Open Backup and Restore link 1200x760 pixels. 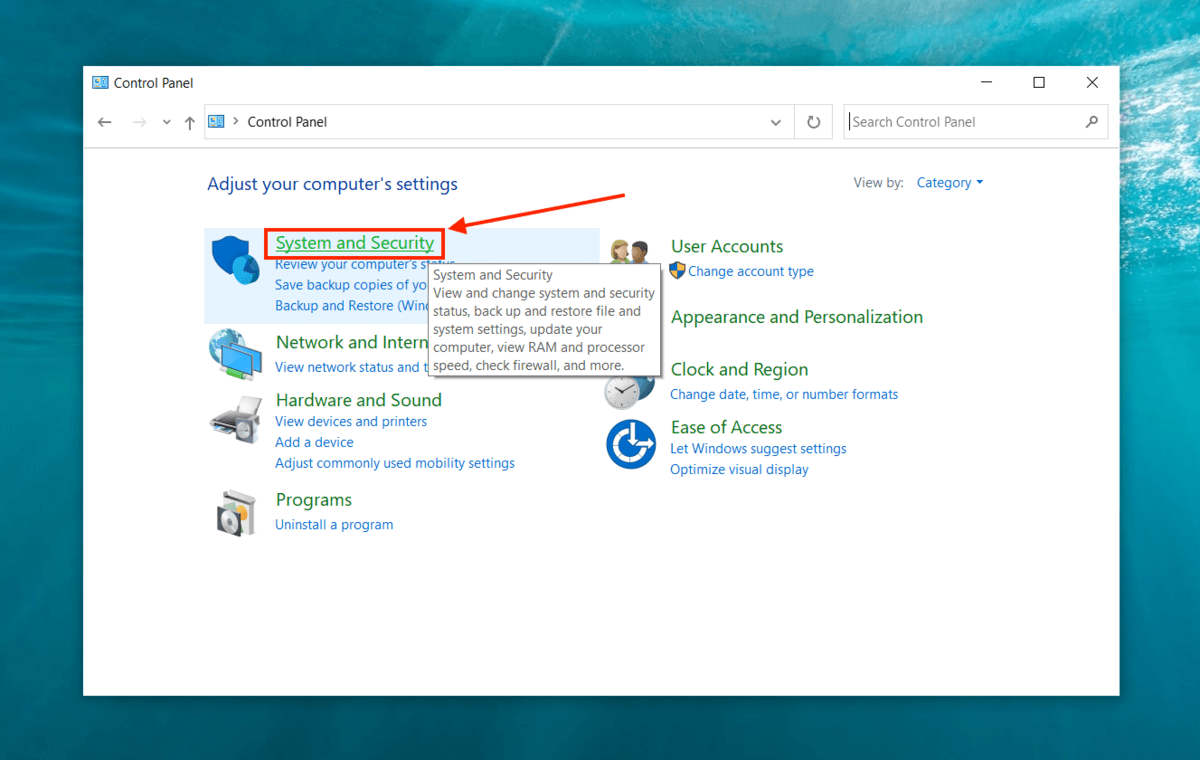click(351, 306)
